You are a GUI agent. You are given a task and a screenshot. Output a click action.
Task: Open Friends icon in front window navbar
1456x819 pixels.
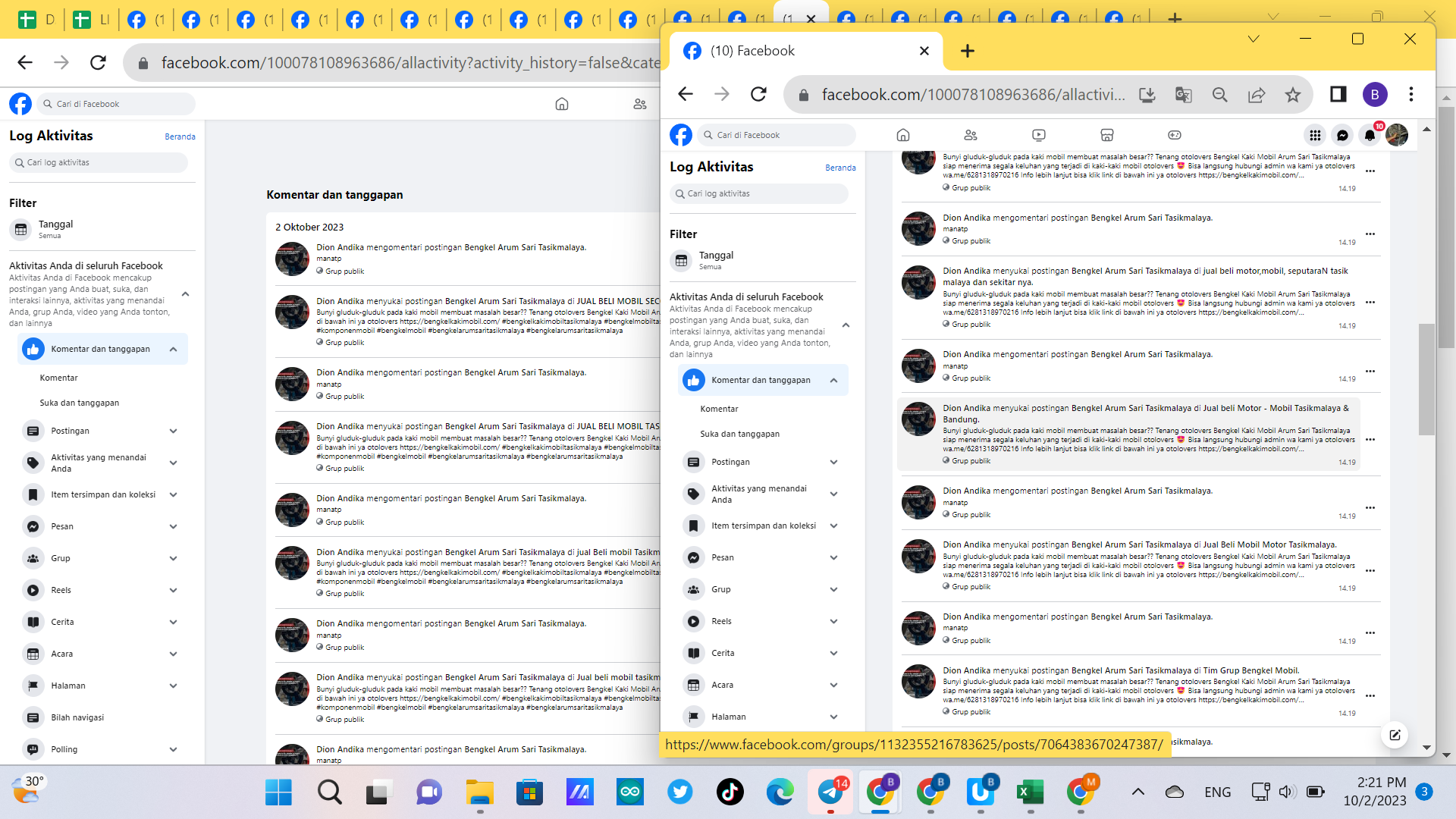pyautogui.click(x=971, y=135)
